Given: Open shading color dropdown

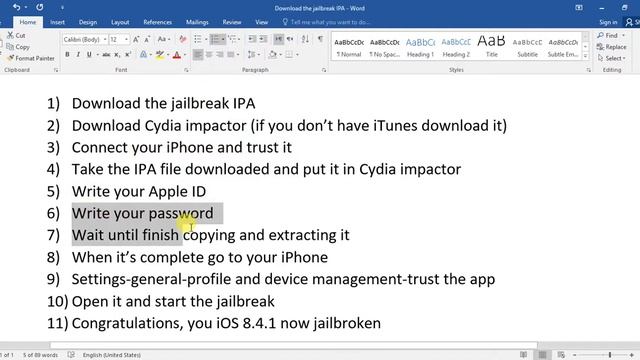Looking at the screenshot, I should 280,55.
